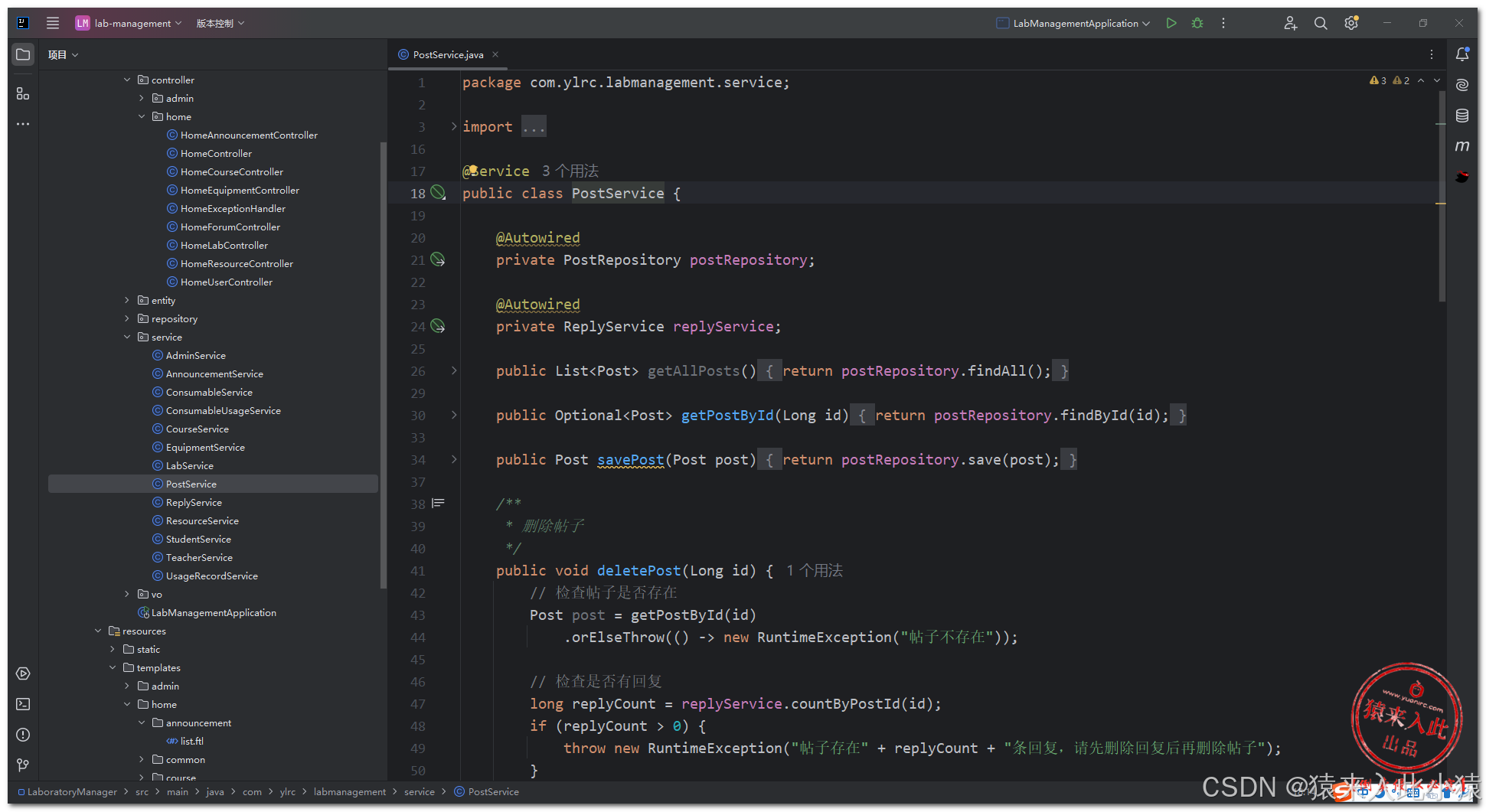Click the warning stripe mark in error gutter
This screenshot has width=1486, height=812.
pyautogui.click(x=1440, y=204)
